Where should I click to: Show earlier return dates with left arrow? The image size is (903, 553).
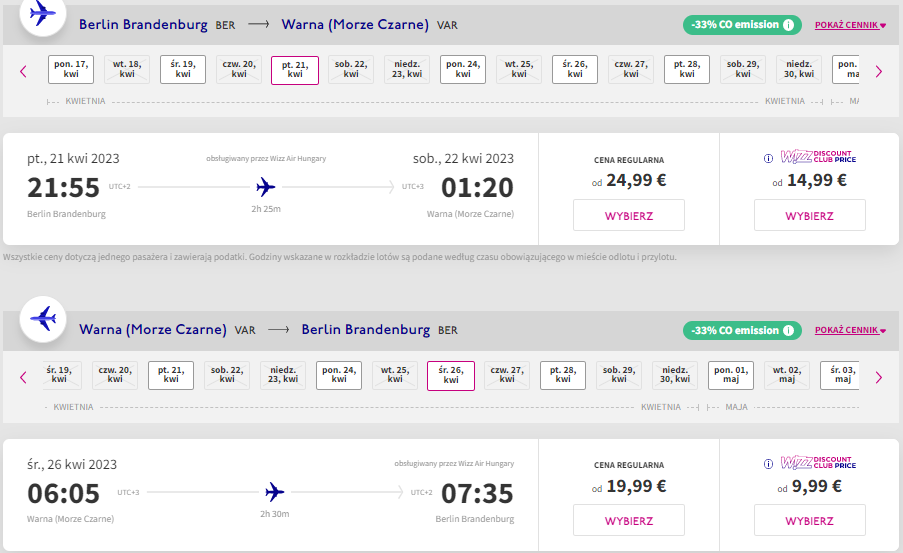tap(24, 378)
